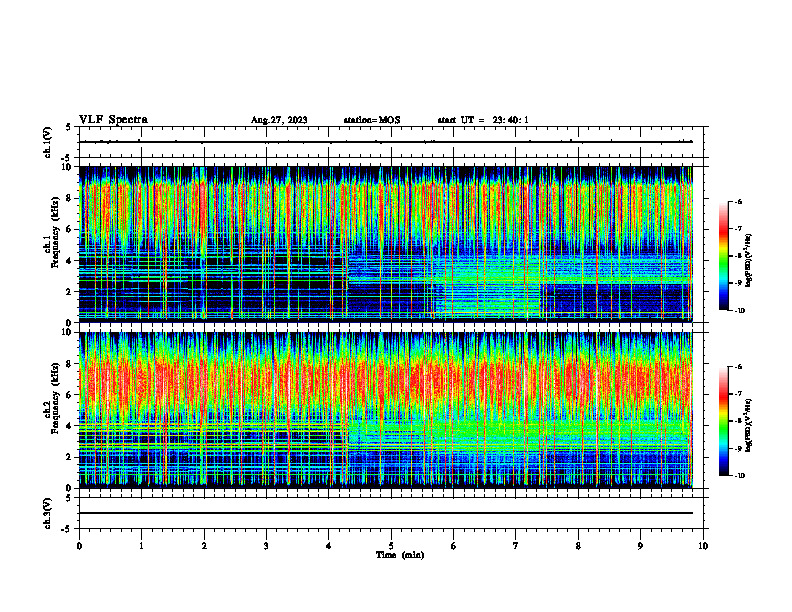
Task: Click the ch.1 voltage waveform trace
Action: [x=386, y=142]
